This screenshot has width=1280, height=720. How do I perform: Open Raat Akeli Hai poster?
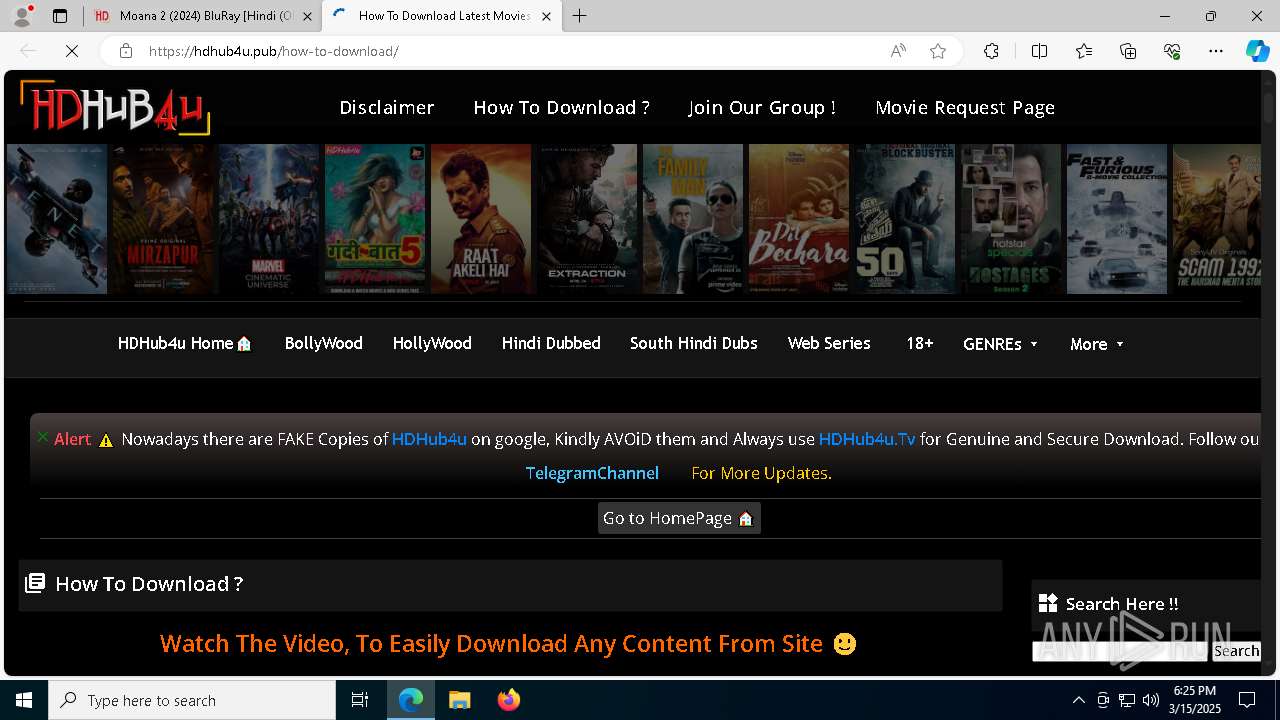click(x=481, y=219)
